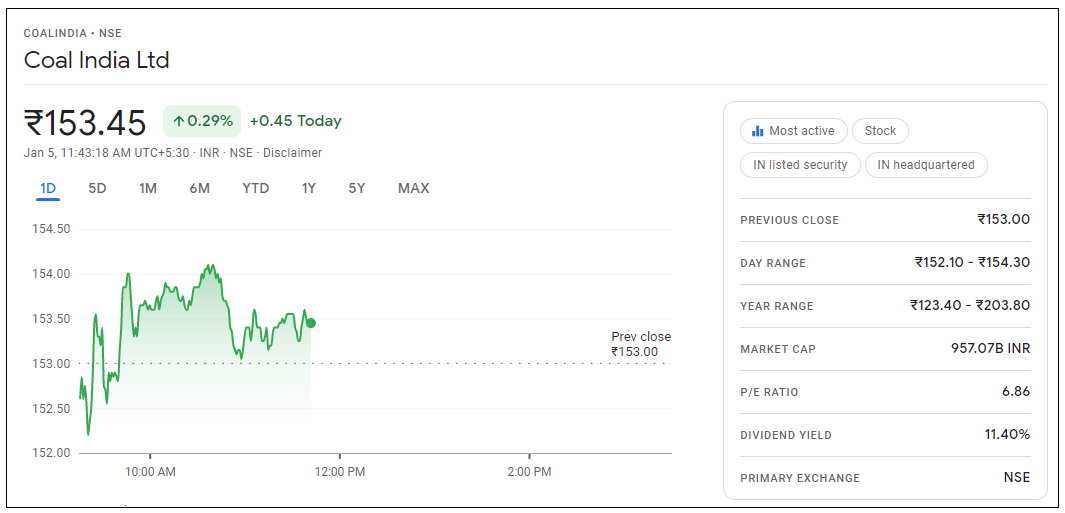
Task: Click the Coal India Ltd title
Action: tap(96, 60)
